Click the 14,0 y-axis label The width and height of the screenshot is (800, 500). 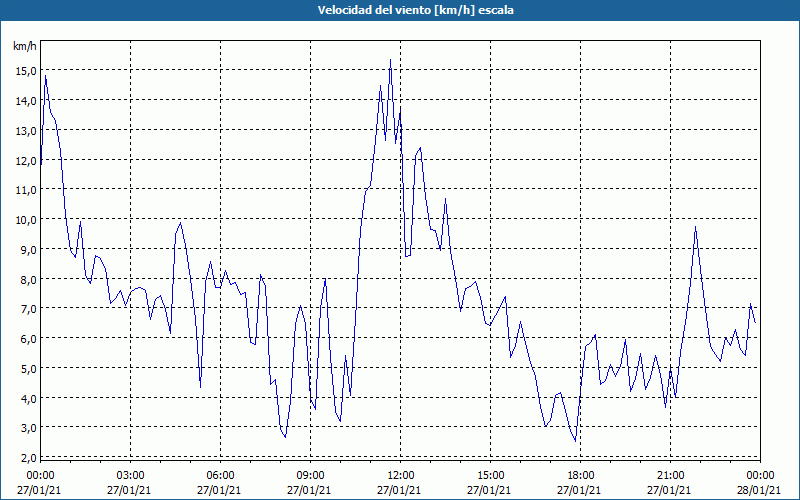(26, 101)
